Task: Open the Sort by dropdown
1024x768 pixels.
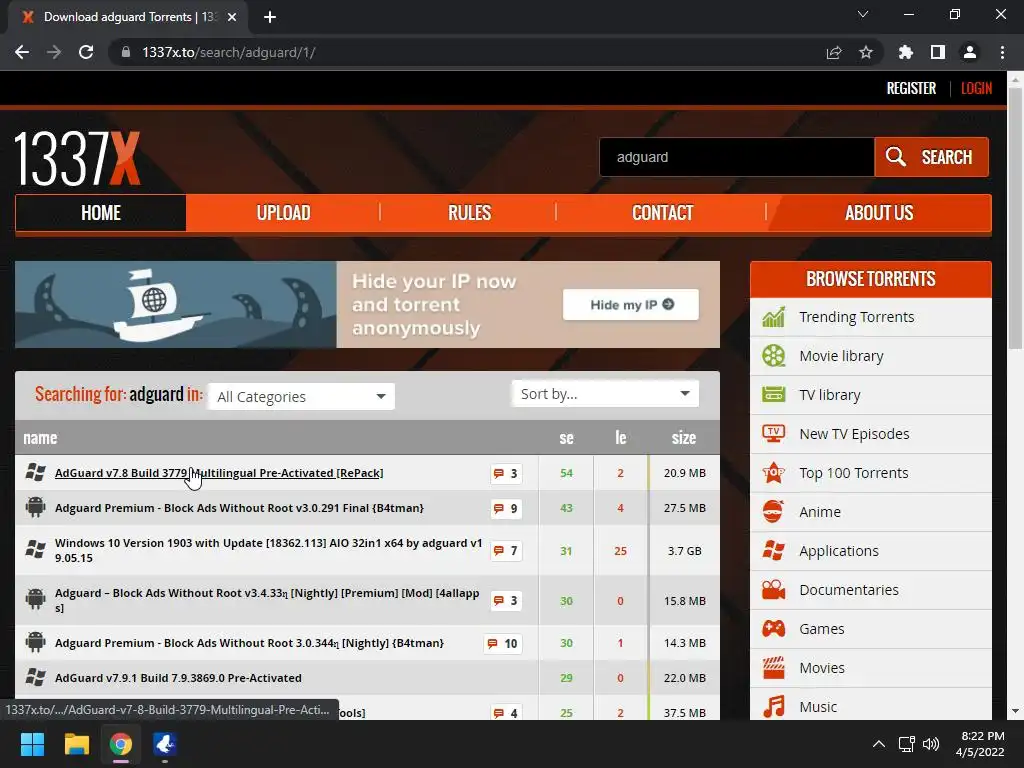Action: pos(605,394)
